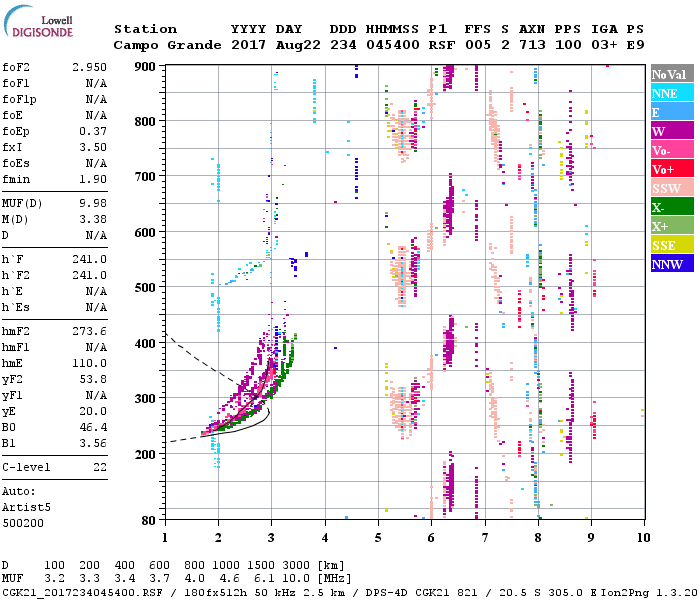Viewport: 700px width, 600px height.
Task: Choose the red Vo+ legend swatch
Action: [x=672, y=169]
